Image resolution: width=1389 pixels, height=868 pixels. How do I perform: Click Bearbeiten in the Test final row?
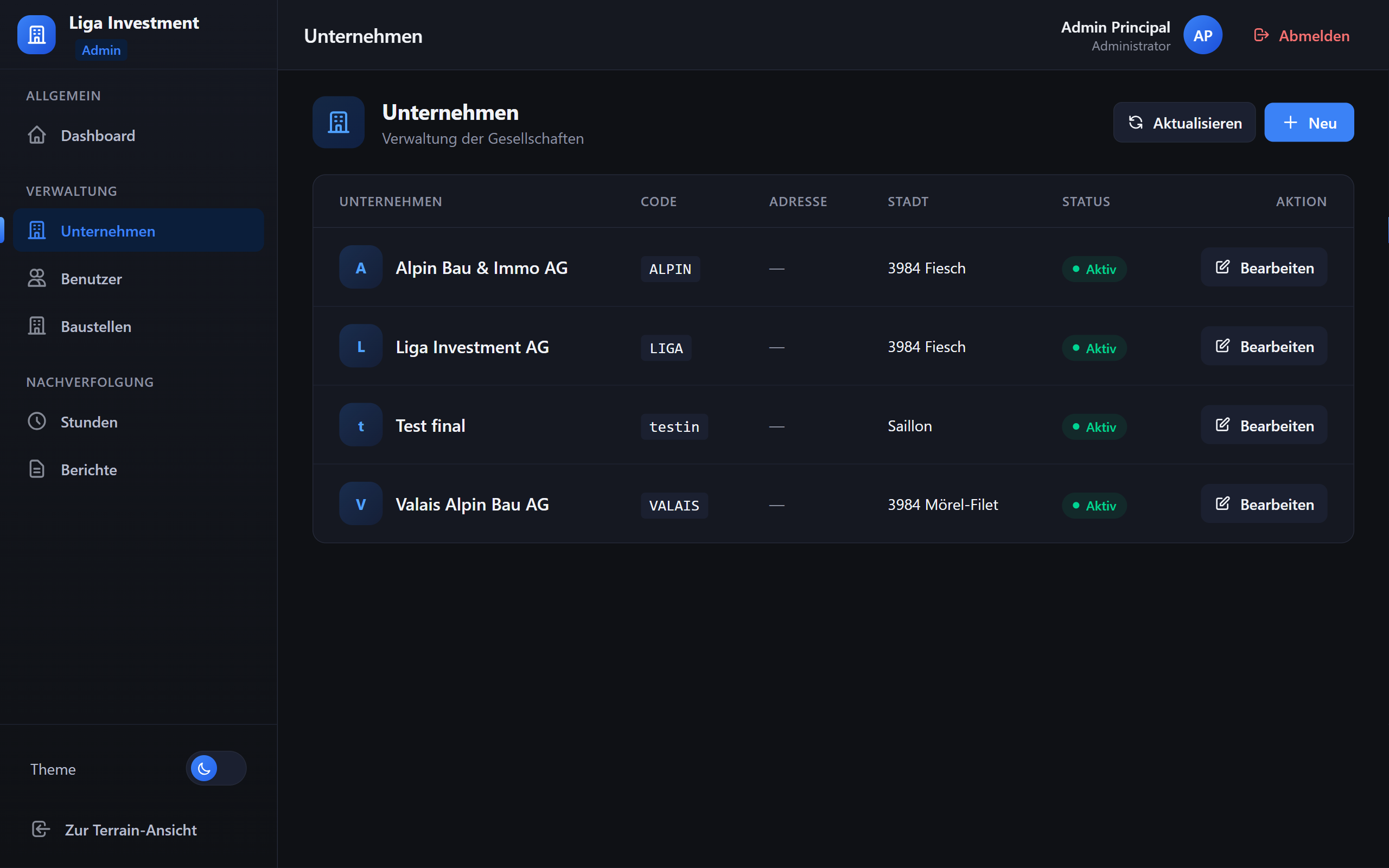pyautogui.click(x=1264, y=425)
